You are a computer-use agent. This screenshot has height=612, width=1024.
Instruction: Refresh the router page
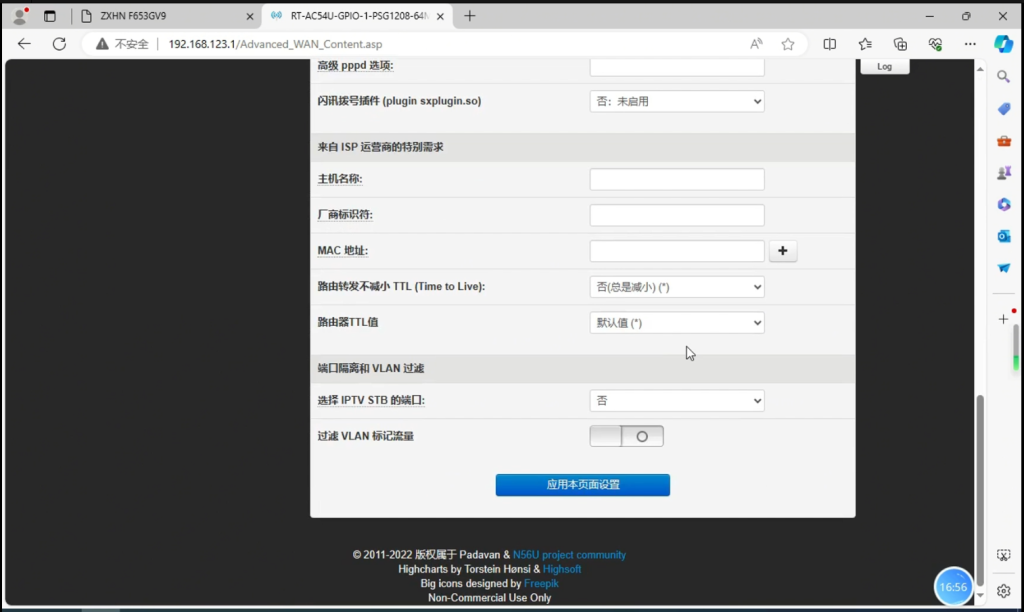(59, 44)
